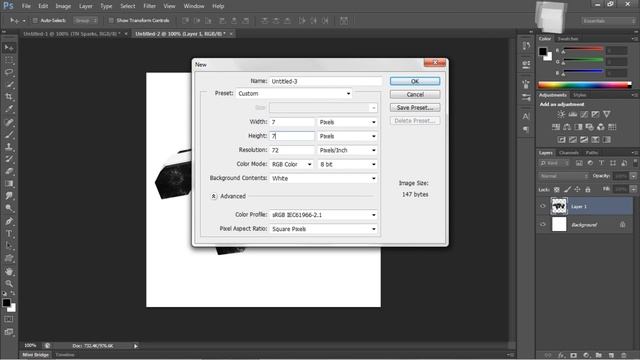Screen dimensions: 640x360
Task: Open the Width units dropdown
Action: click(x=347, y=122)
